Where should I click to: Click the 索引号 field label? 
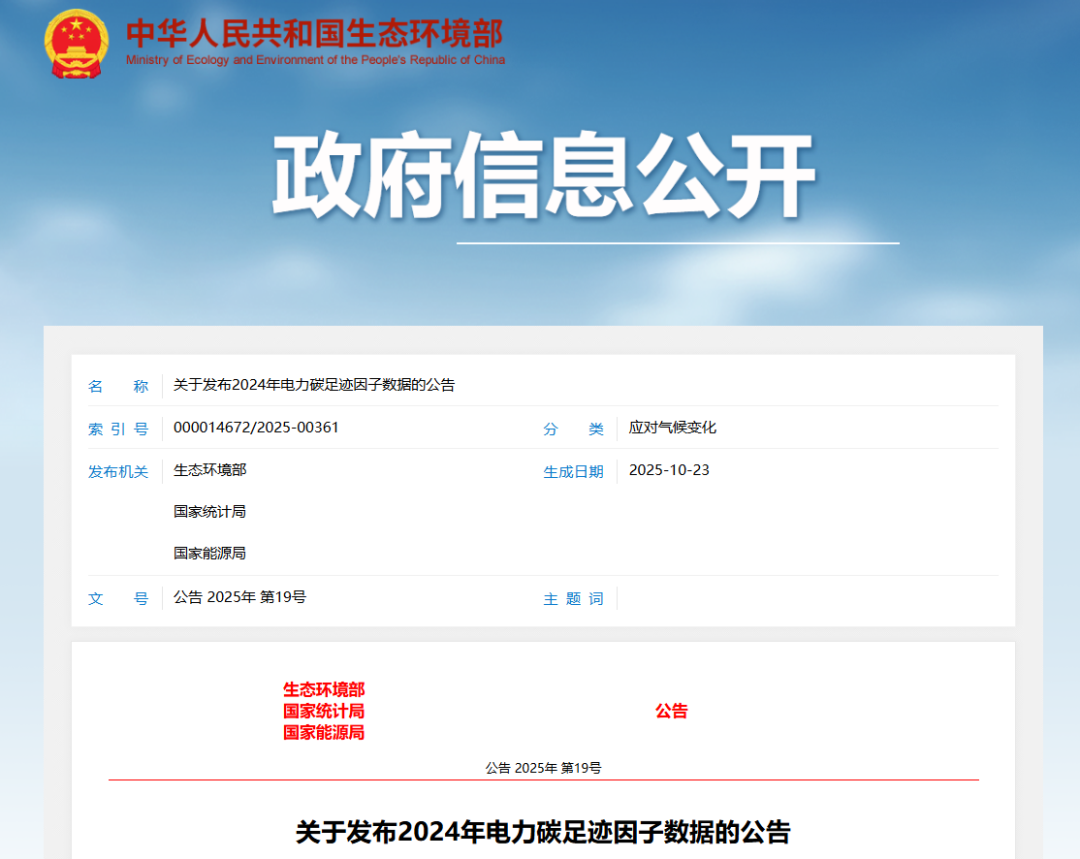118,429
